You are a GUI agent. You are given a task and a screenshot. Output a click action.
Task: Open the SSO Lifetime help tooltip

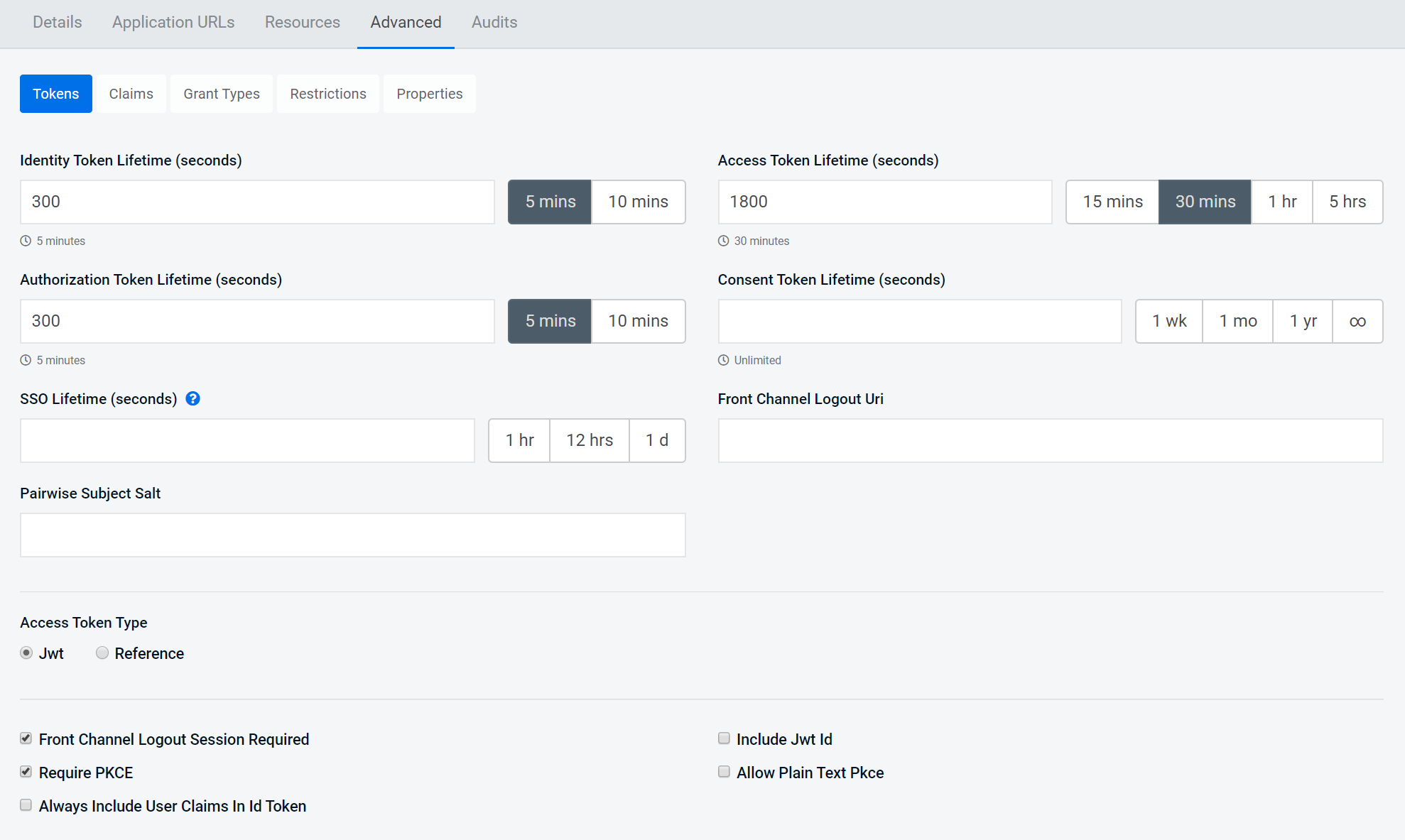pyautogui.click(x=192, y=398)
